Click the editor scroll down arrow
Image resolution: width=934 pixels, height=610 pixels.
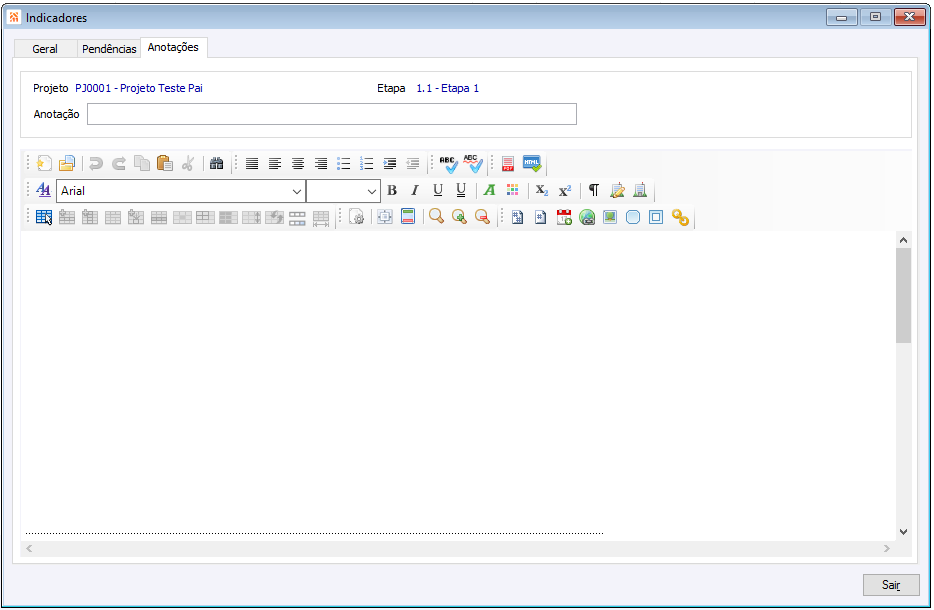point(904,532)
